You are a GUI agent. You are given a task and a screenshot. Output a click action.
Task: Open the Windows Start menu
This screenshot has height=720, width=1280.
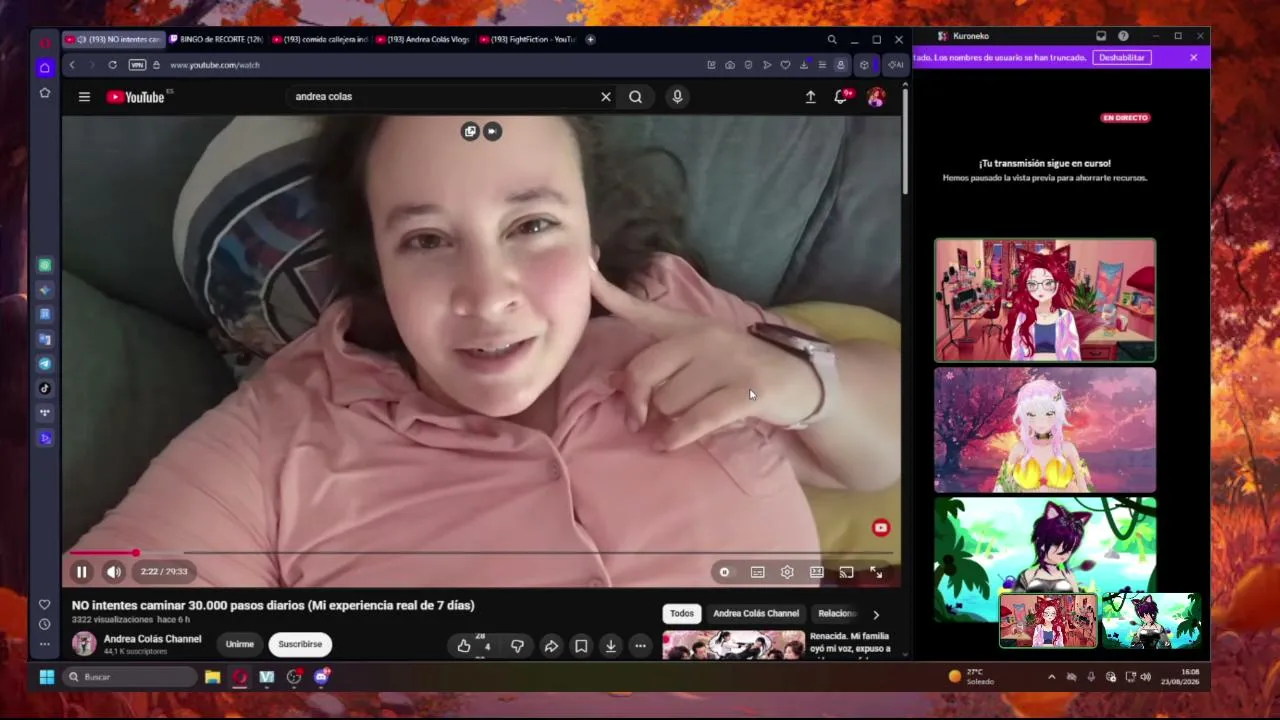tap(46, 677)
